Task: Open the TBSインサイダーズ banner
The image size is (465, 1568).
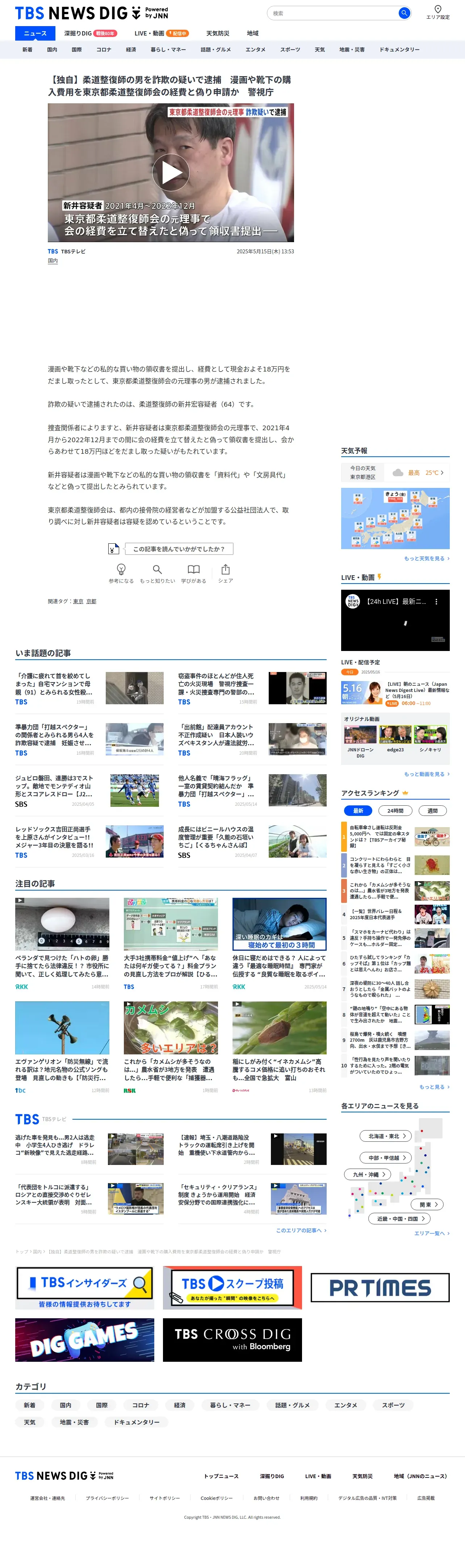Action: 85,1287
